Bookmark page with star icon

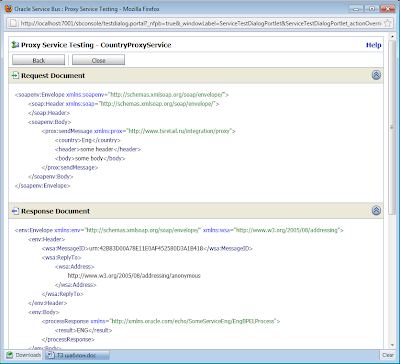387,23
